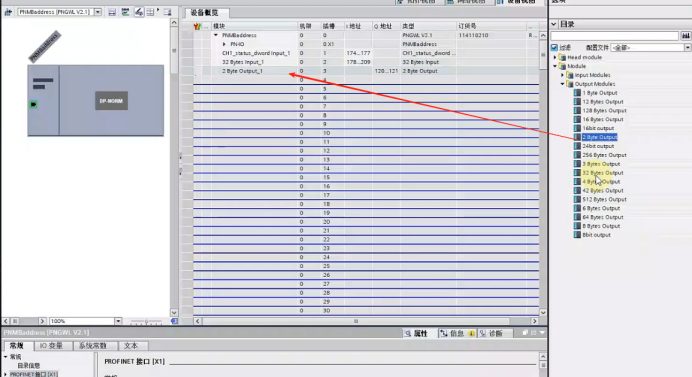
Task: Click the 178...209 I address cell
Action: 358,62
